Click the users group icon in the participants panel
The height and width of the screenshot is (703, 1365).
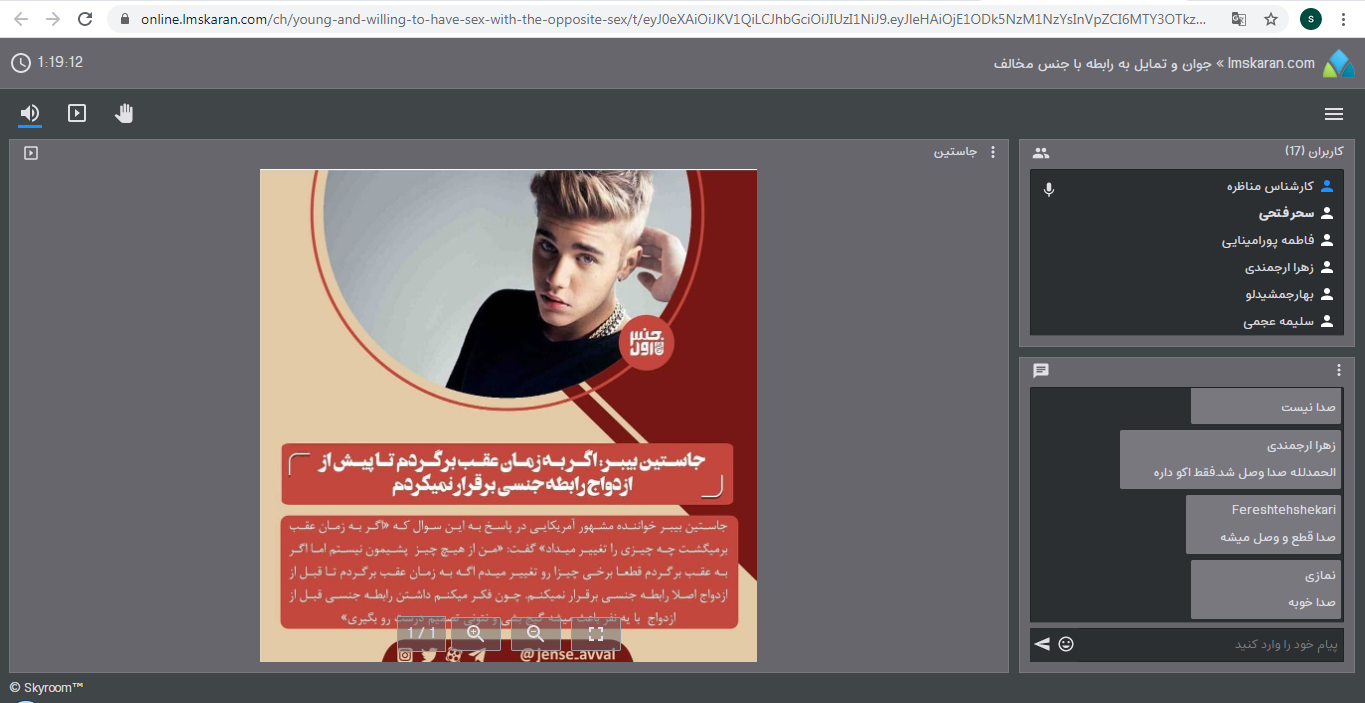(1041, 153)
